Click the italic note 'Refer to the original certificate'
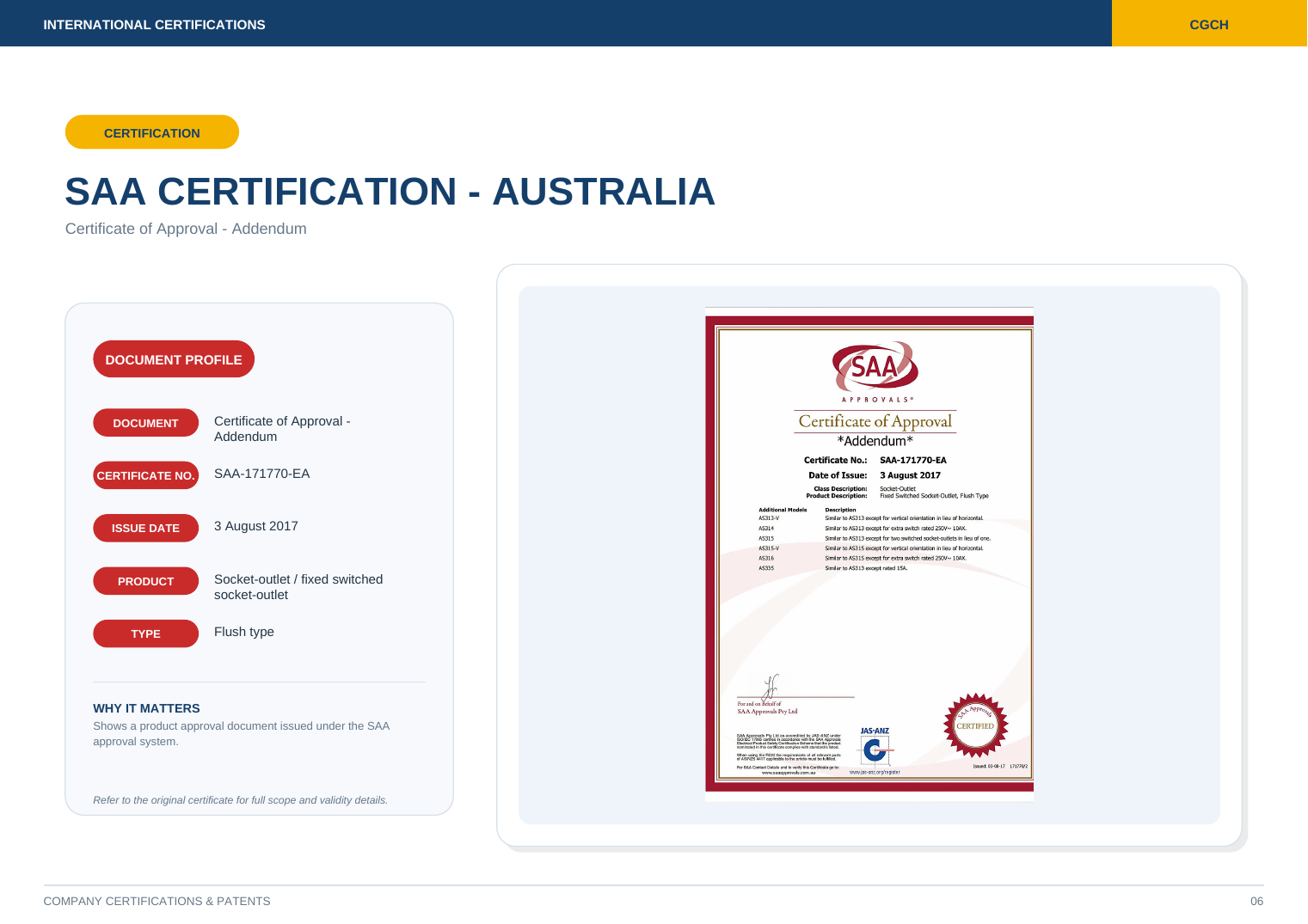The image size is (1308, 924). [x=241, y=800]
